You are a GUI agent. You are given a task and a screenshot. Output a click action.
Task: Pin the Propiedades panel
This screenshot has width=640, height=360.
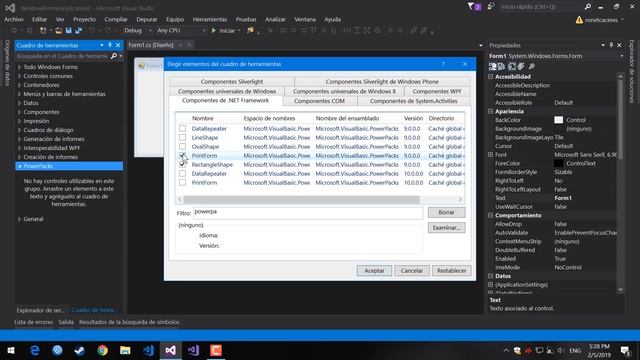click(x=611, y=45)
